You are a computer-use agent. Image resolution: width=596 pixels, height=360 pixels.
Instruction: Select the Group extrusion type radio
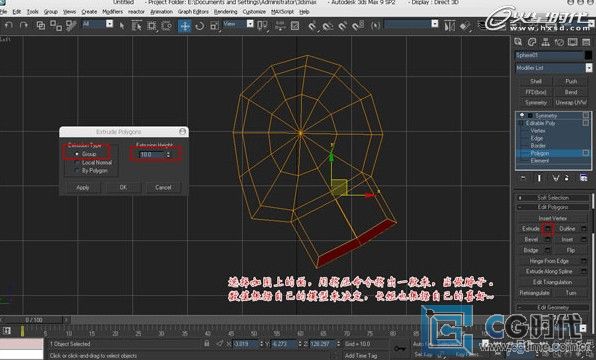tap(76, 154)
